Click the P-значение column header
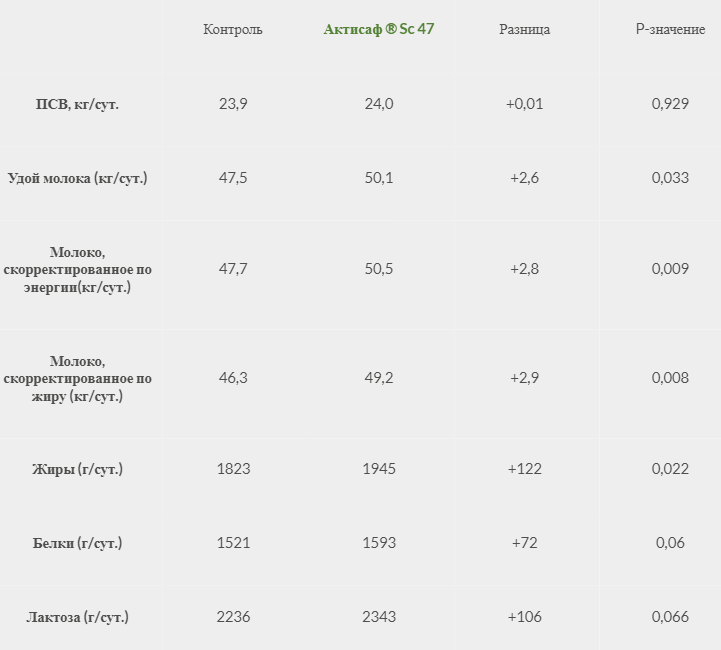Viewport: 721px width, 650px height. click(x=670, y=29)
